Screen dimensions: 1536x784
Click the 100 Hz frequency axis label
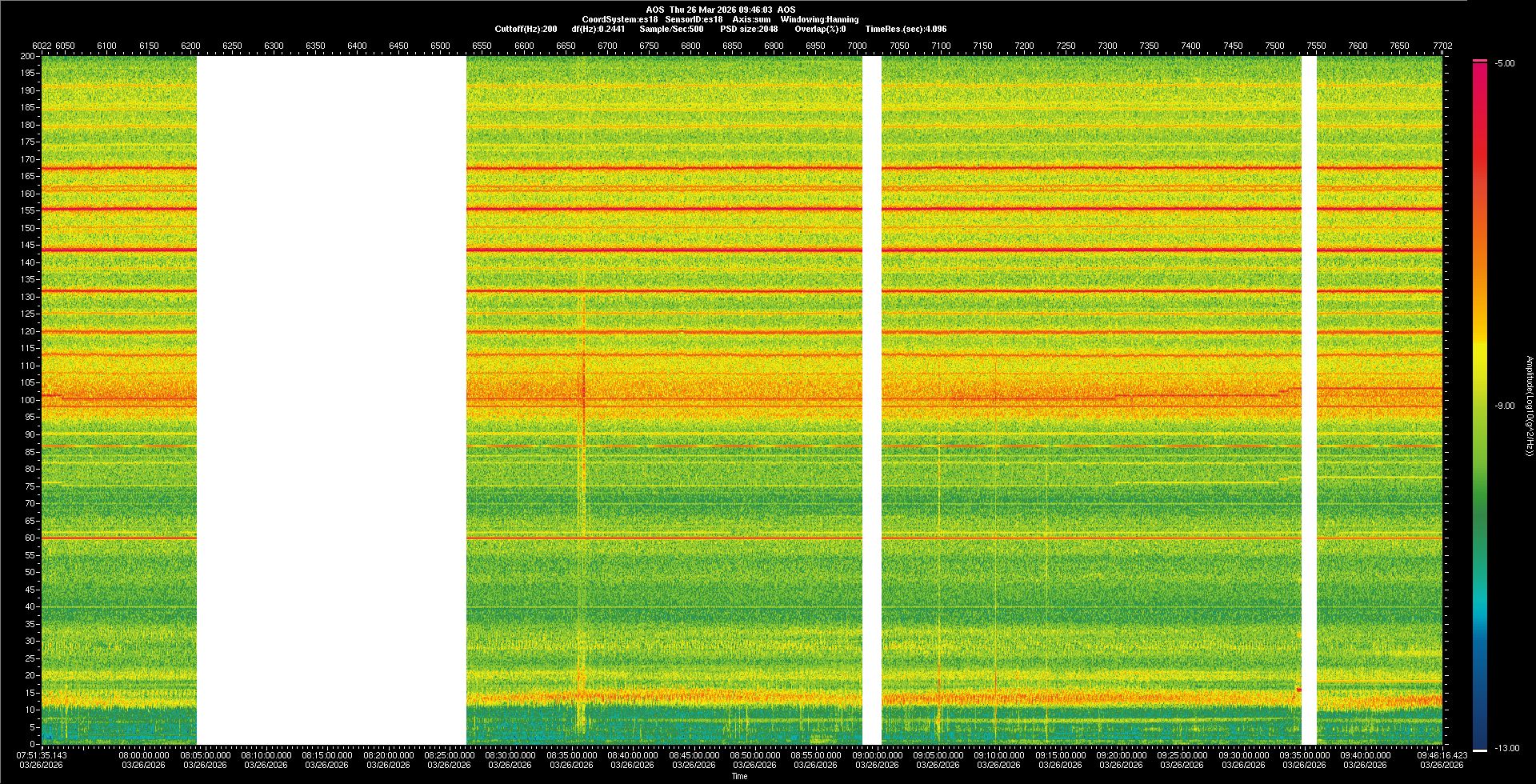[x=29, y=400]
